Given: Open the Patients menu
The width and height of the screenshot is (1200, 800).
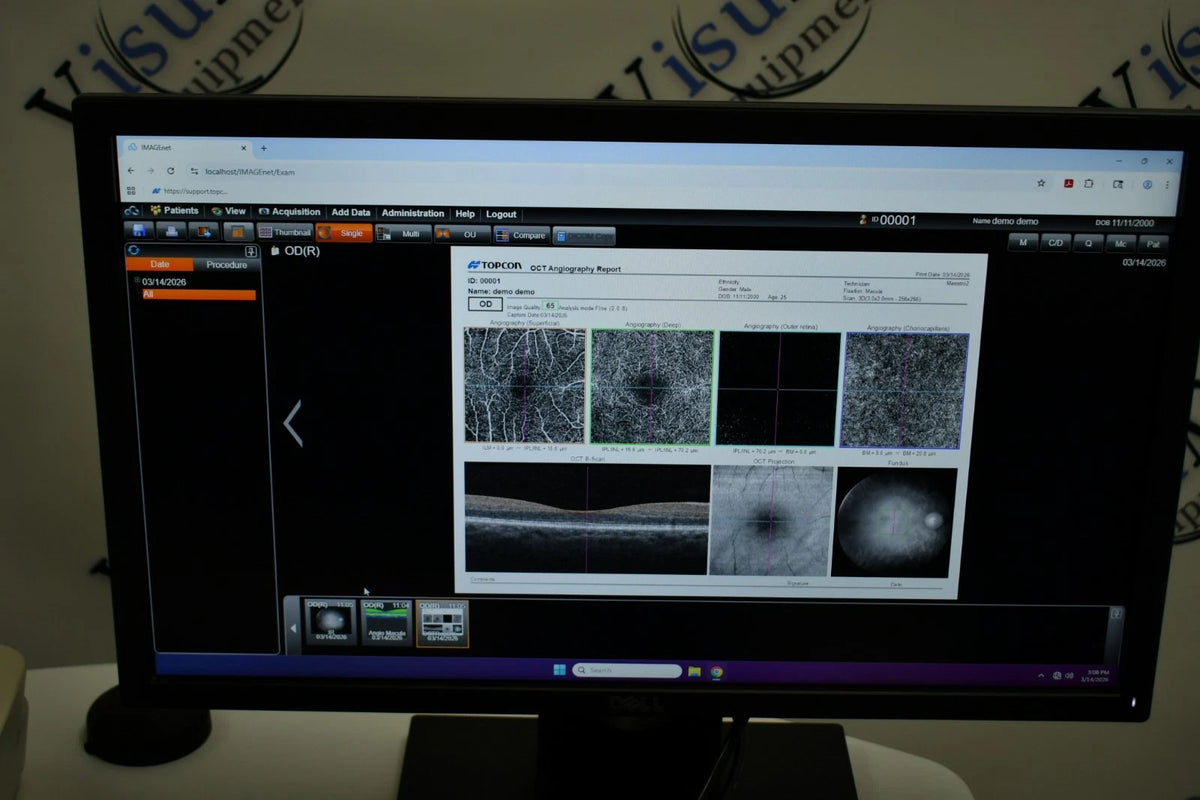Looking at the screenshot, I should (175, 211).
